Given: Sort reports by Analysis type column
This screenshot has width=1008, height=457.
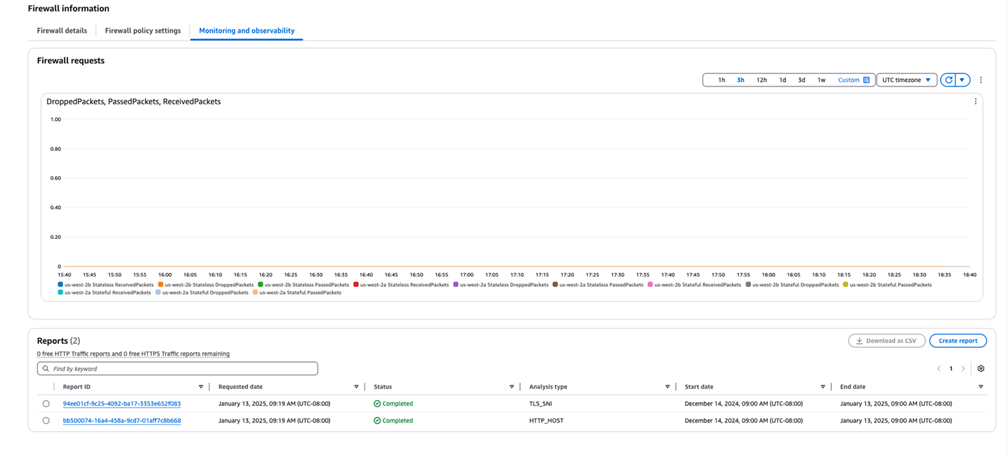Looking at the screenshot, I should [667, 387].
